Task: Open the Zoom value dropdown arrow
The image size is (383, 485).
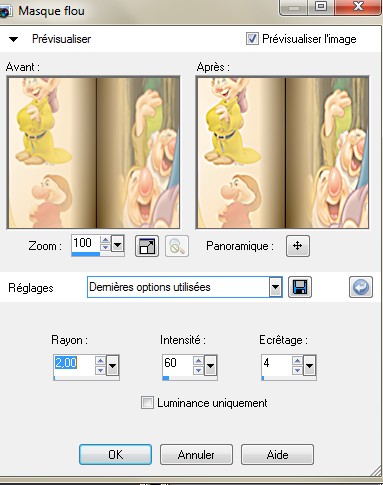Action: (117, 245)
